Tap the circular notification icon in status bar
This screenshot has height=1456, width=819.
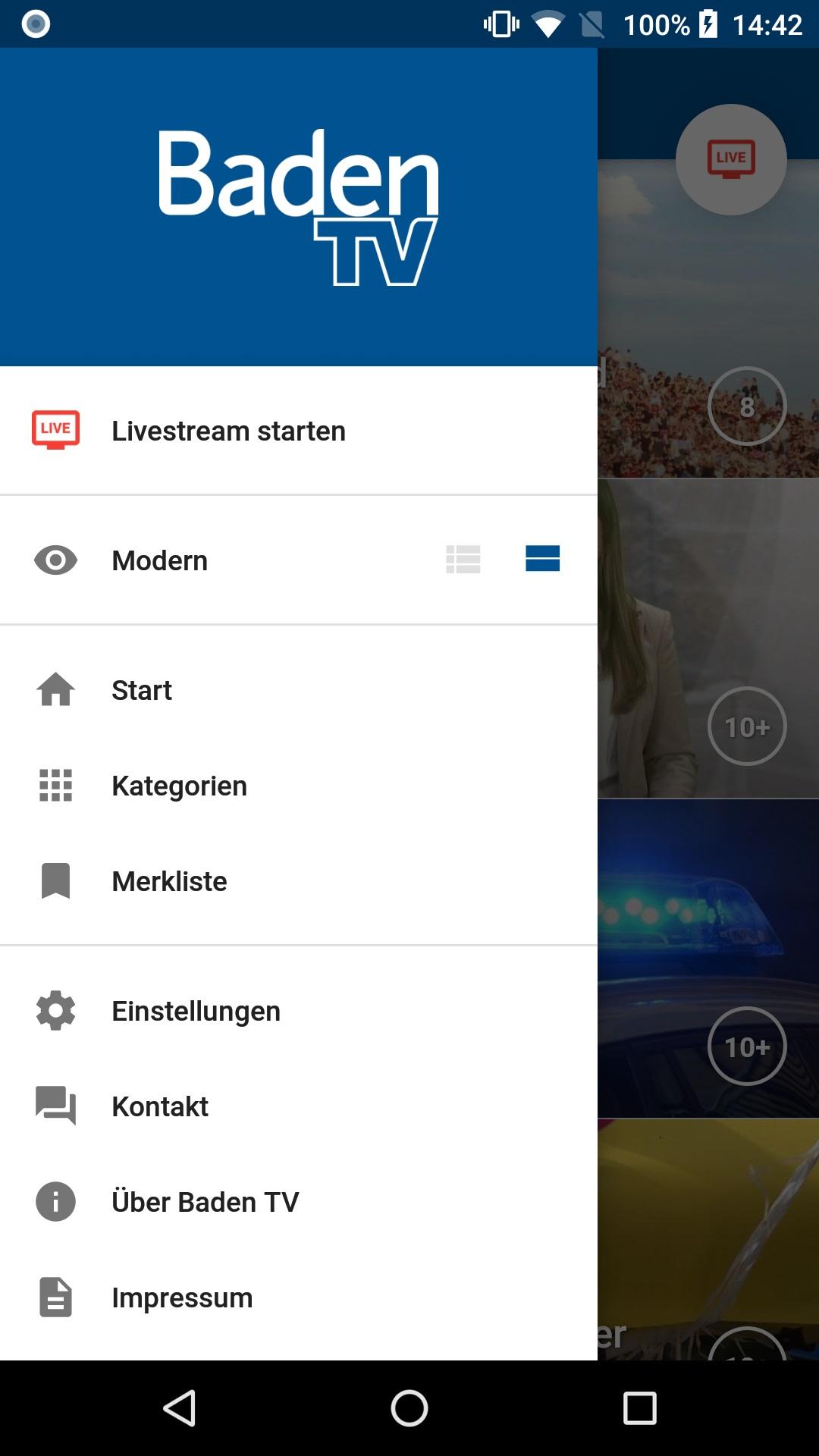pyautogui.click(x=36, y=24)
